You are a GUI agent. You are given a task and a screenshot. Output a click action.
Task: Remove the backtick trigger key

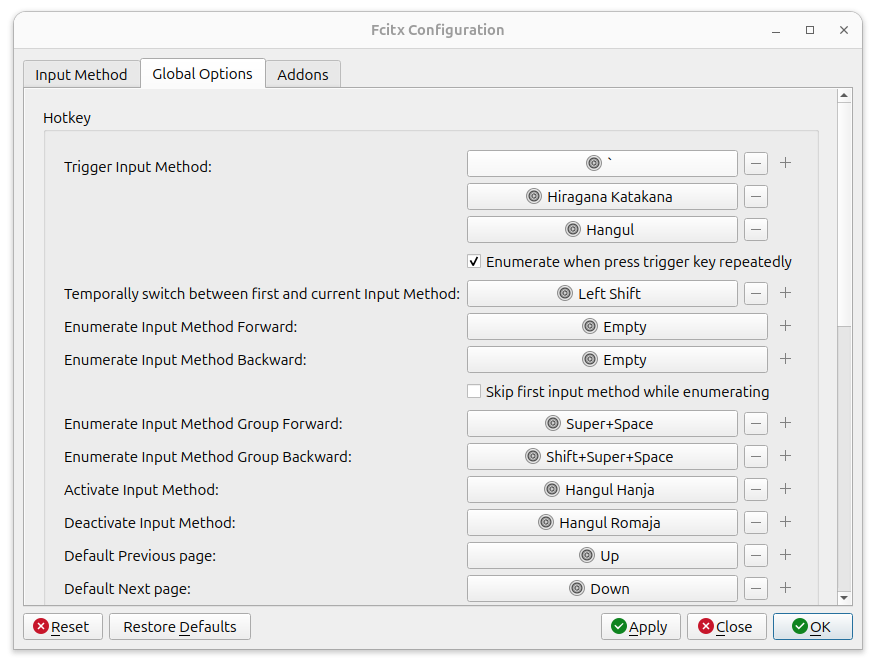(x=755, y=164)
